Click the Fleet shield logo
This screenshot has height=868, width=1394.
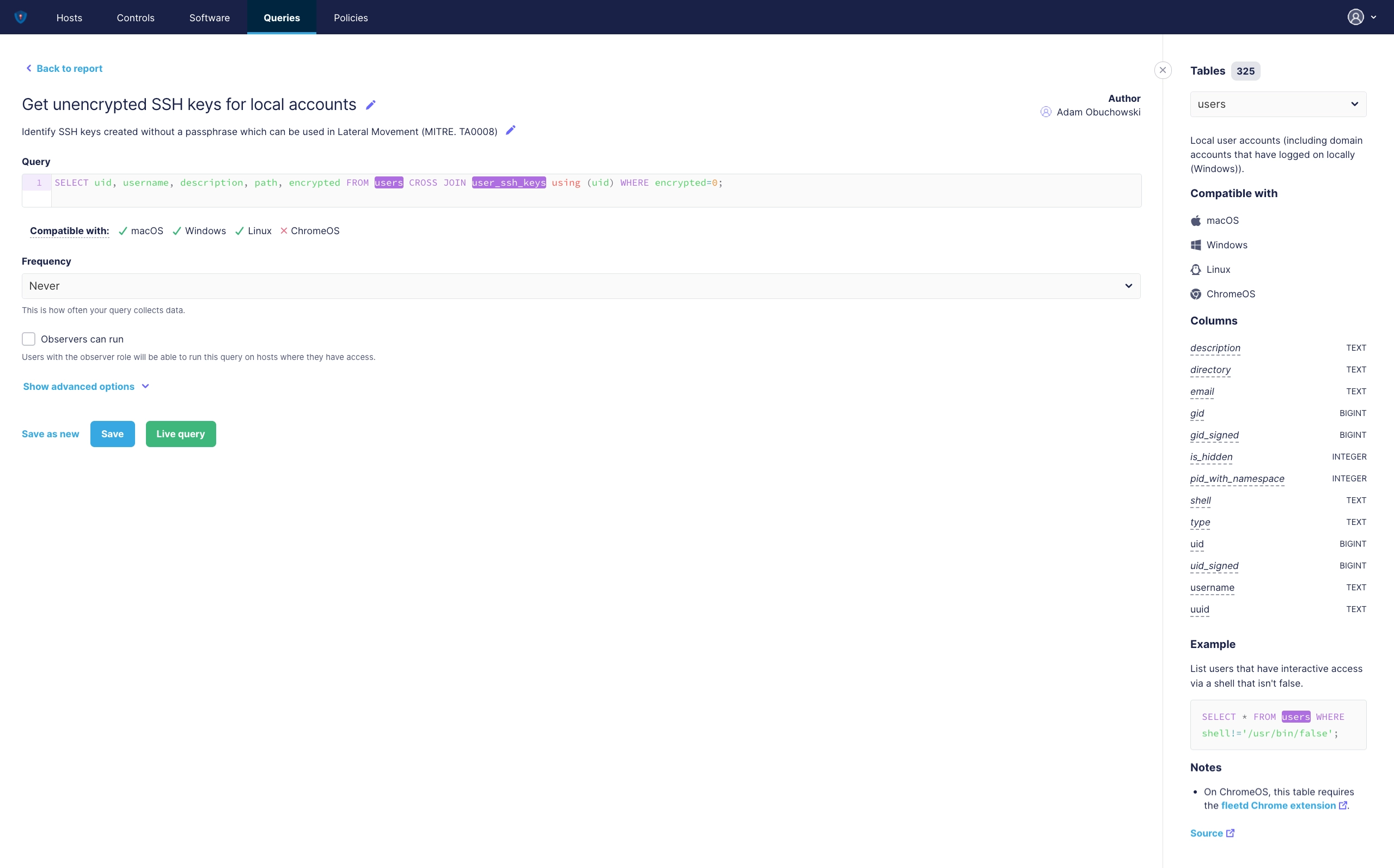coord(21,17)
